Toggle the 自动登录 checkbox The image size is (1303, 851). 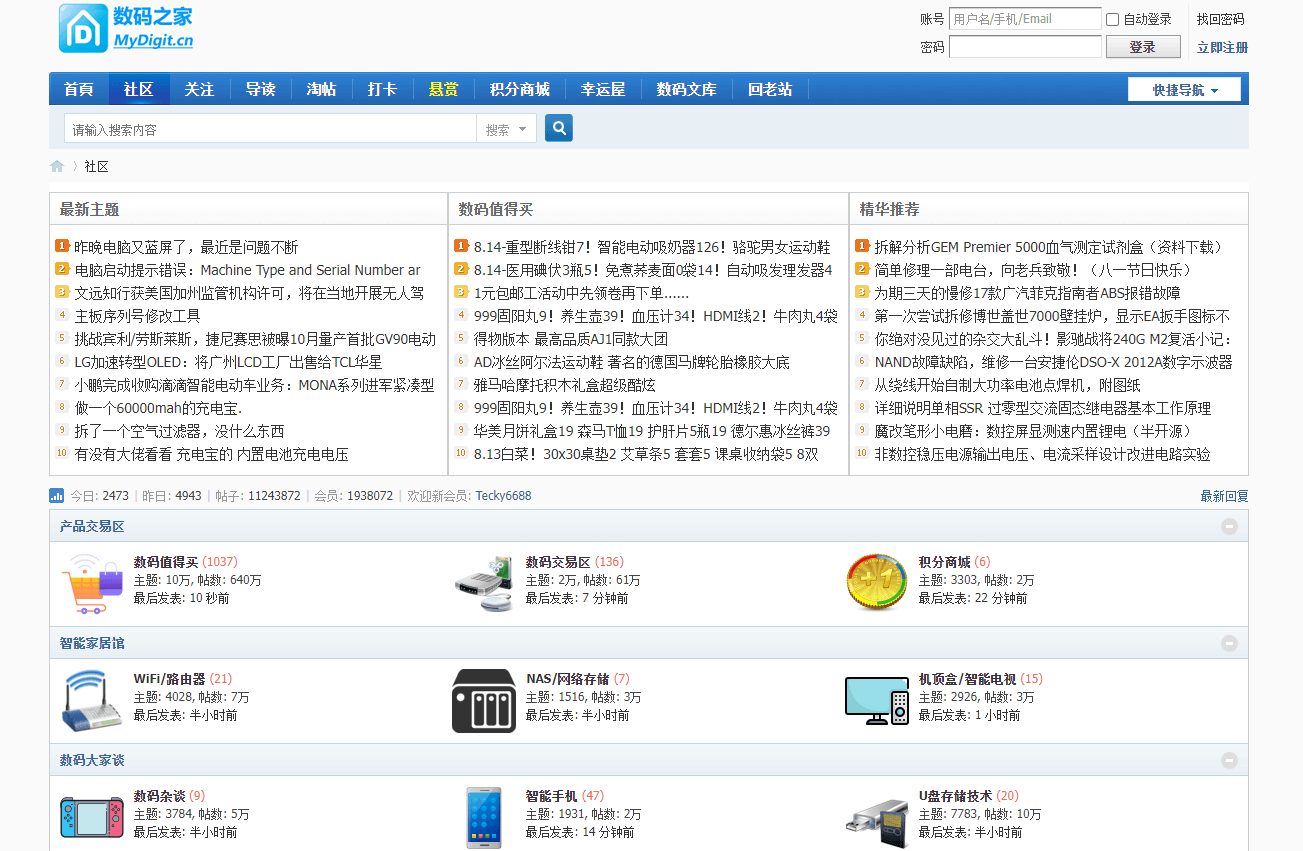(x=1112, y=19)
